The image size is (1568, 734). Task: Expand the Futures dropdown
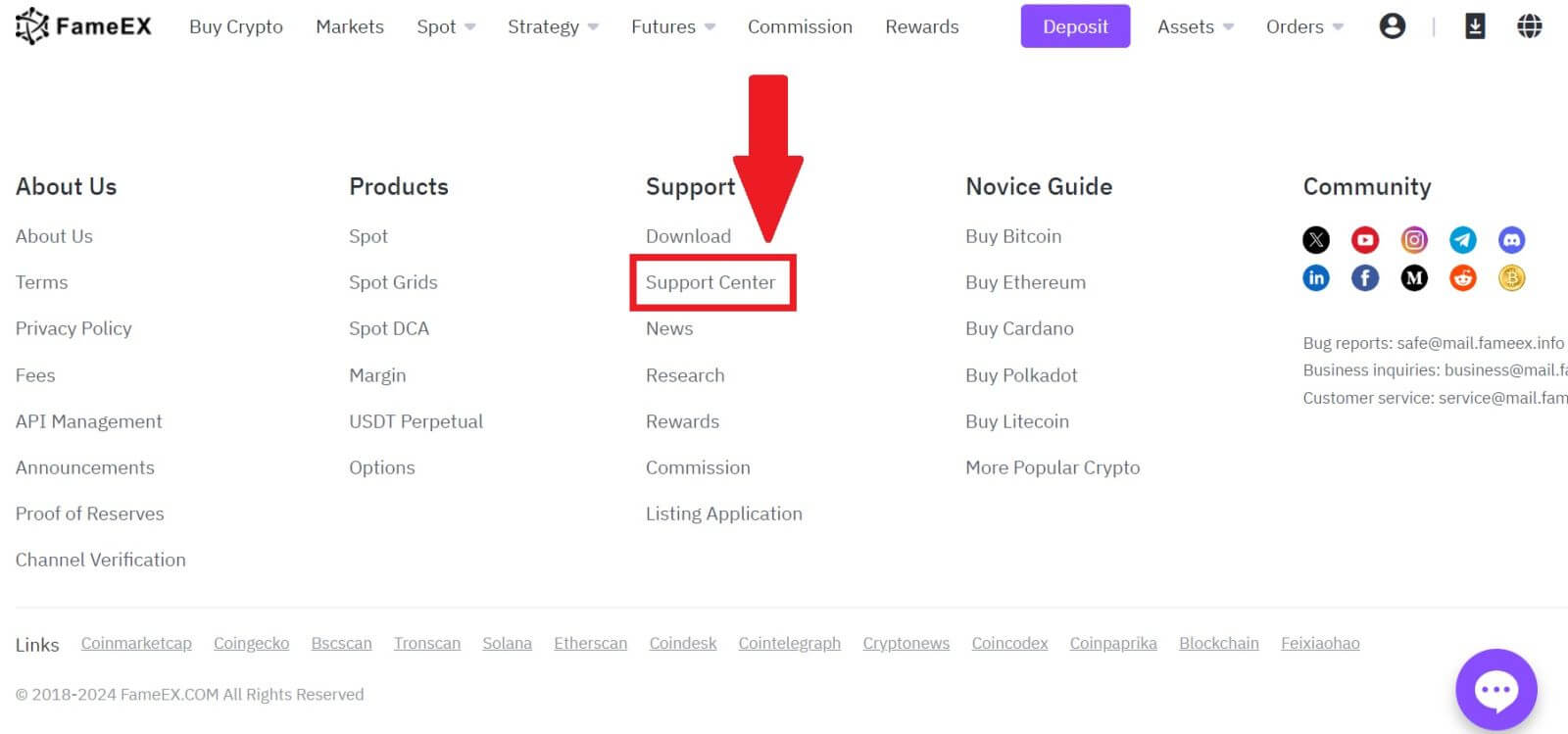664,26
